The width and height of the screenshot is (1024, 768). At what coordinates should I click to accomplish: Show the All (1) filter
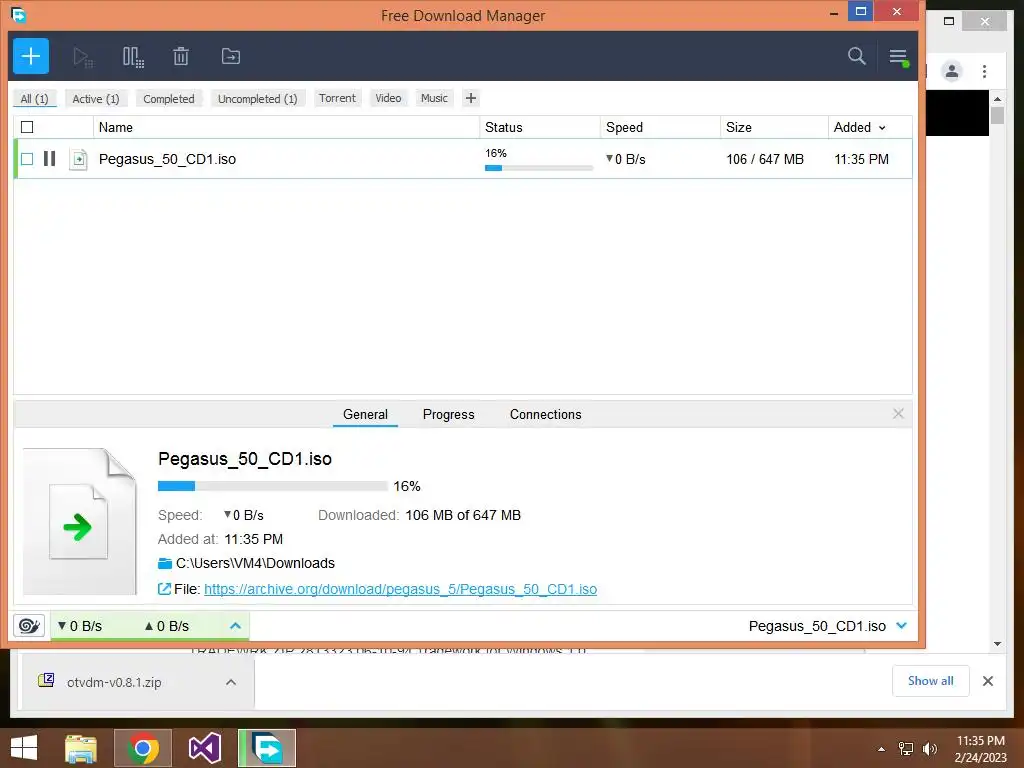pos(35,99)
